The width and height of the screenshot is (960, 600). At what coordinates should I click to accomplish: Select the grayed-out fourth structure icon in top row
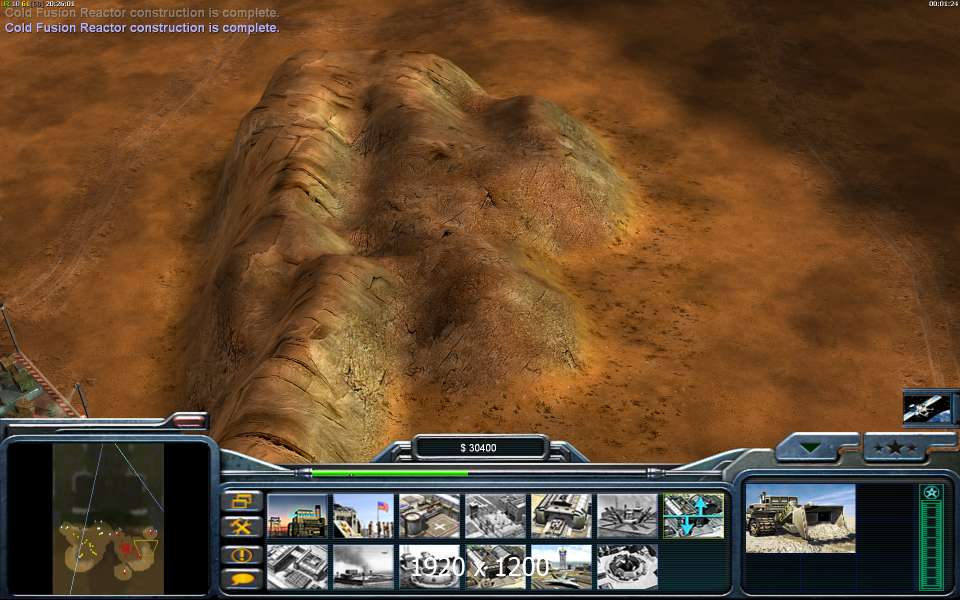click(496, 517)
